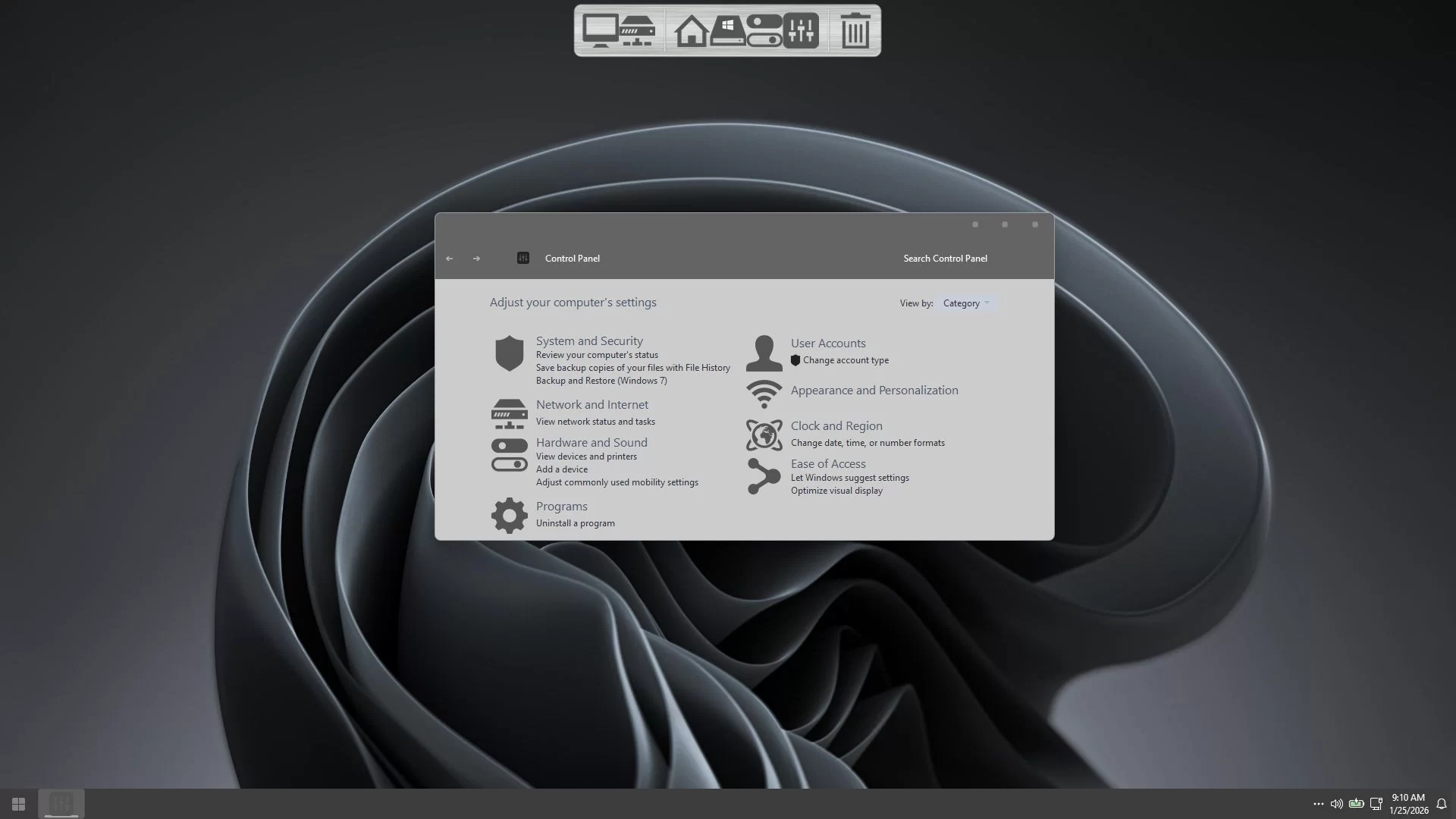Open Uninstall a program link
Viewport: 1456px width, 819px height.
tap(575, 523)
